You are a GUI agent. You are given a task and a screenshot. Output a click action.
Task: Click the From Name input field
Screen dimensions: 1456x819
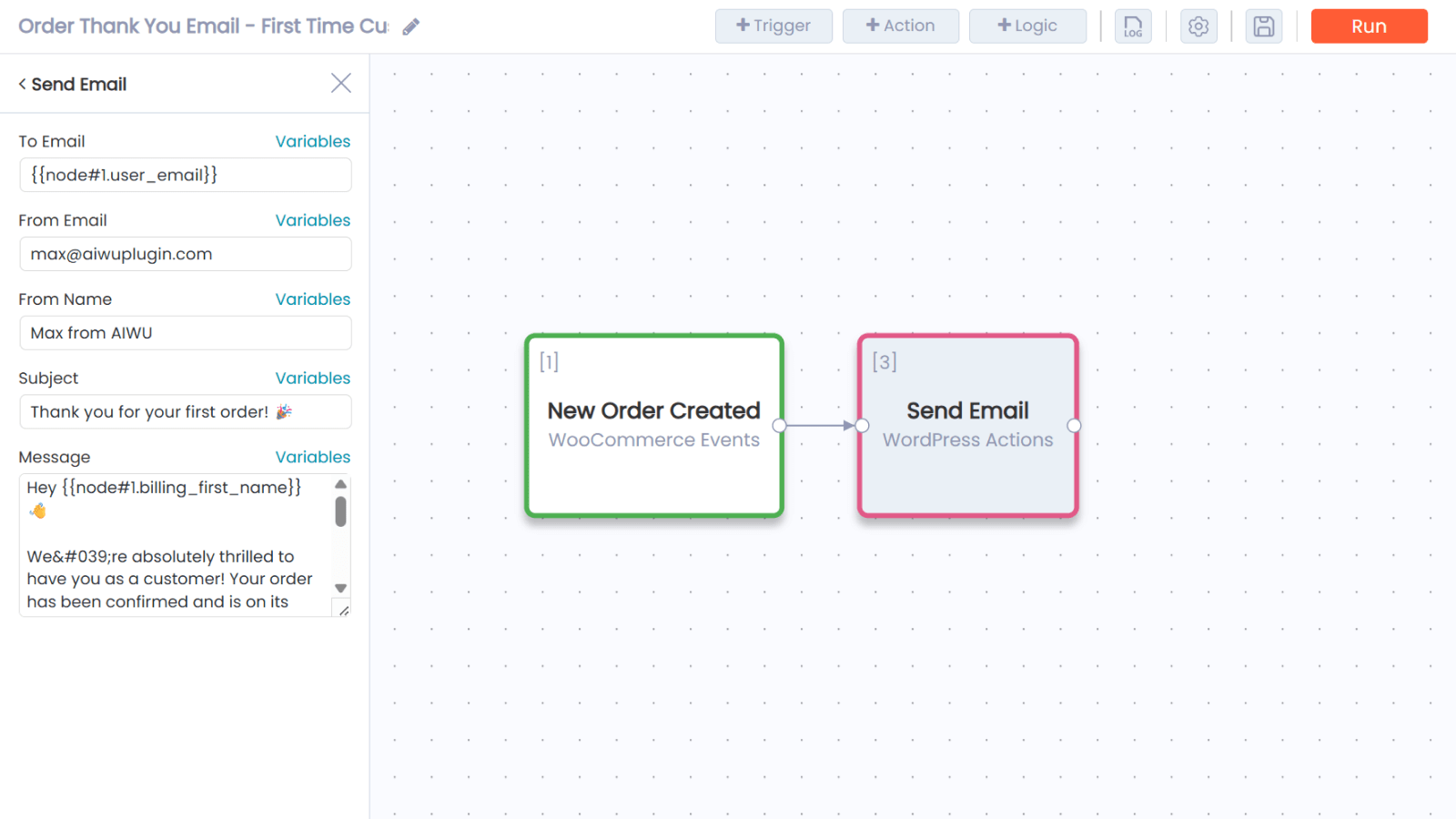pyautogui.click(x=185, y=332)
